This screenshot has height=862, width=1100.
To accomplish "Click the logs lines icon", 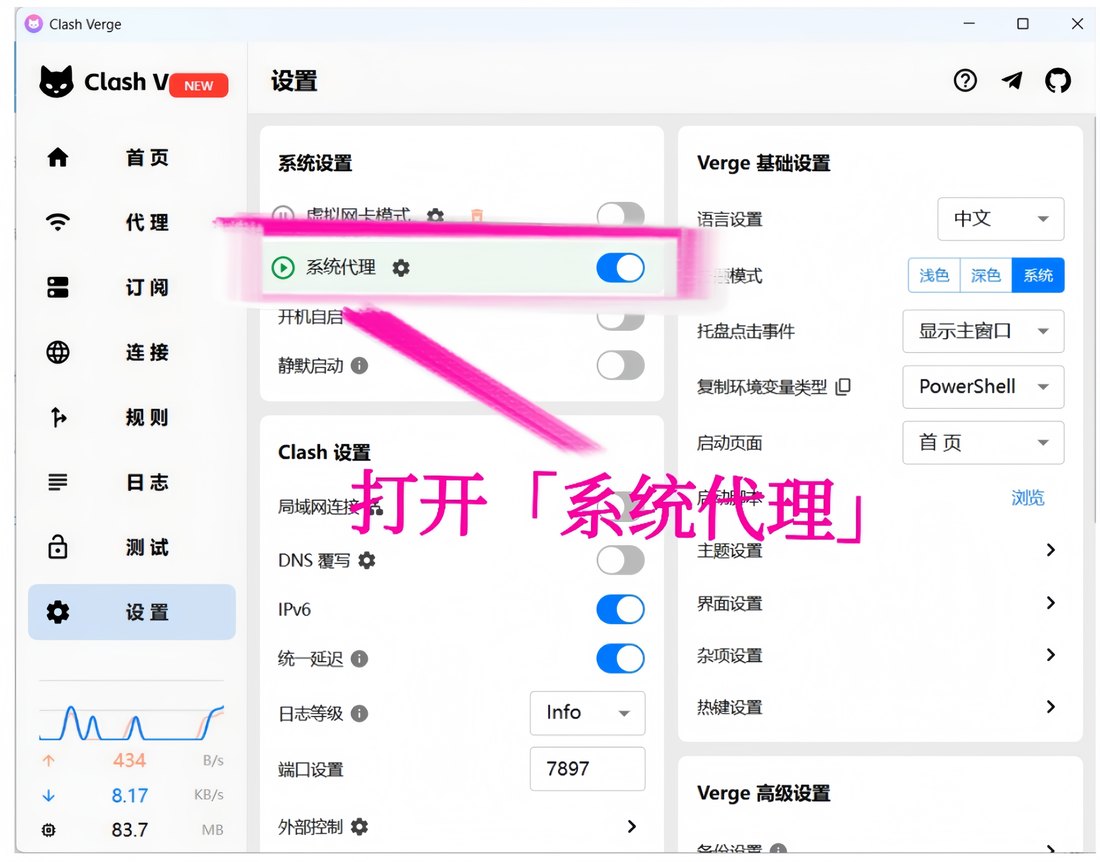I will 58,482.
